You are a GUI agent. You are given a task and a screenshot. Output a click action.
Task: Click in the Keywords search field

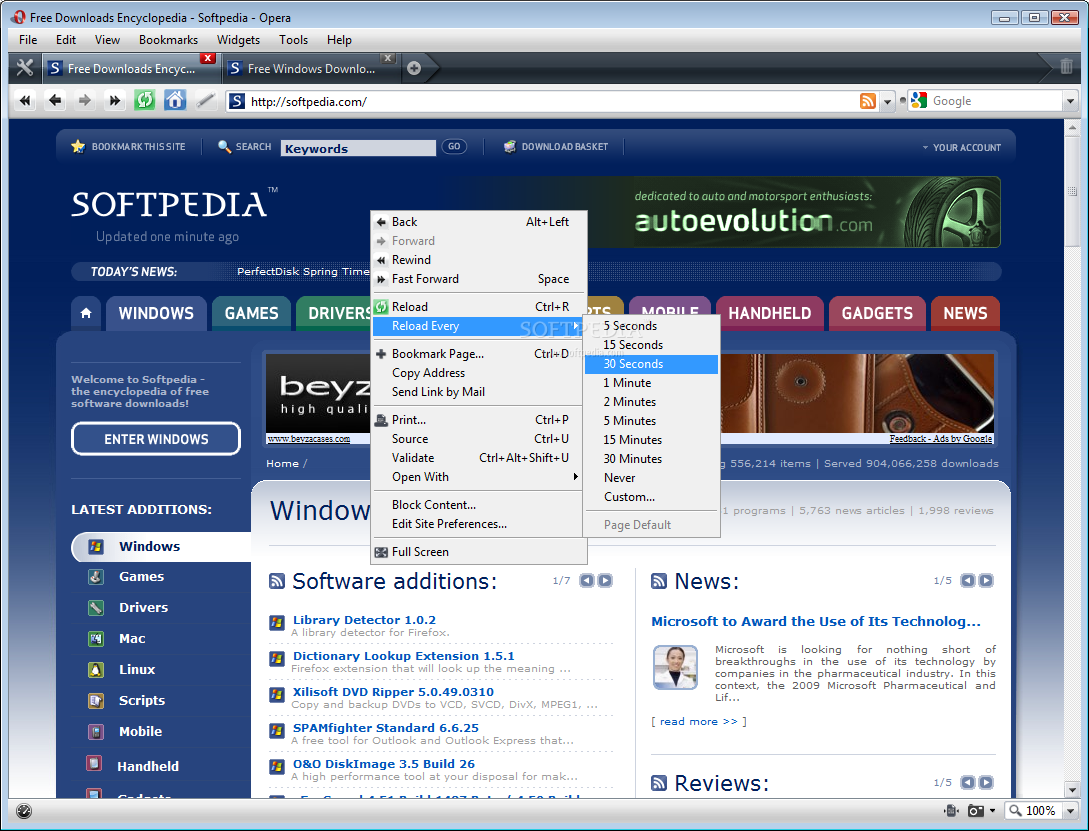tap(358, 148)
